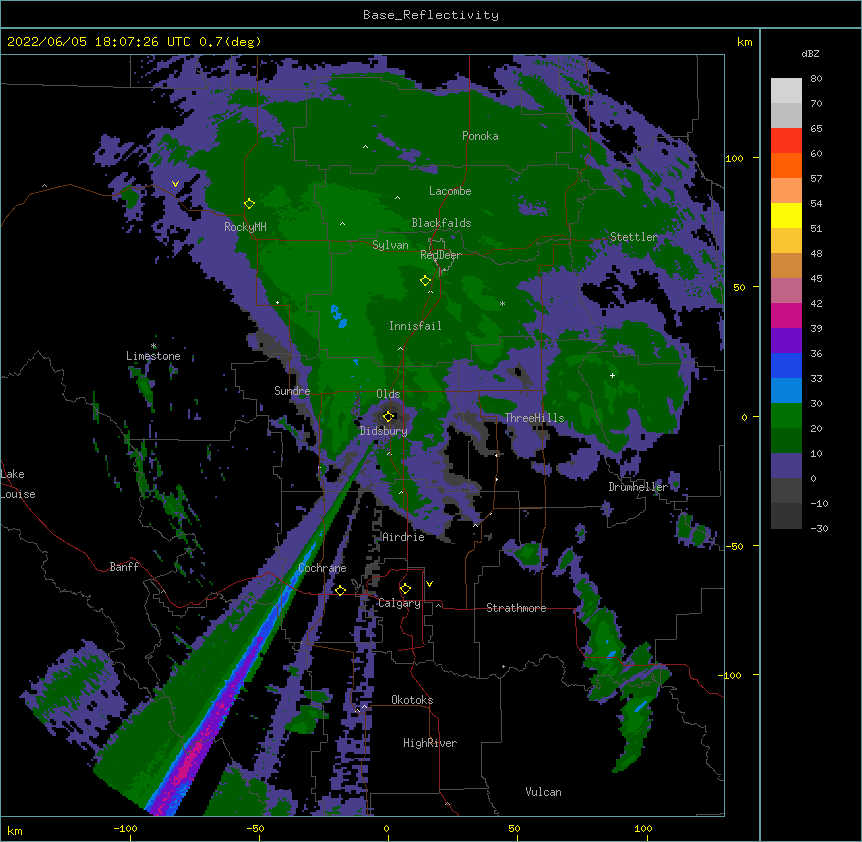862x842 pixels.
Task: Click the km unit label at bottom left
Action: coord(15,830)
